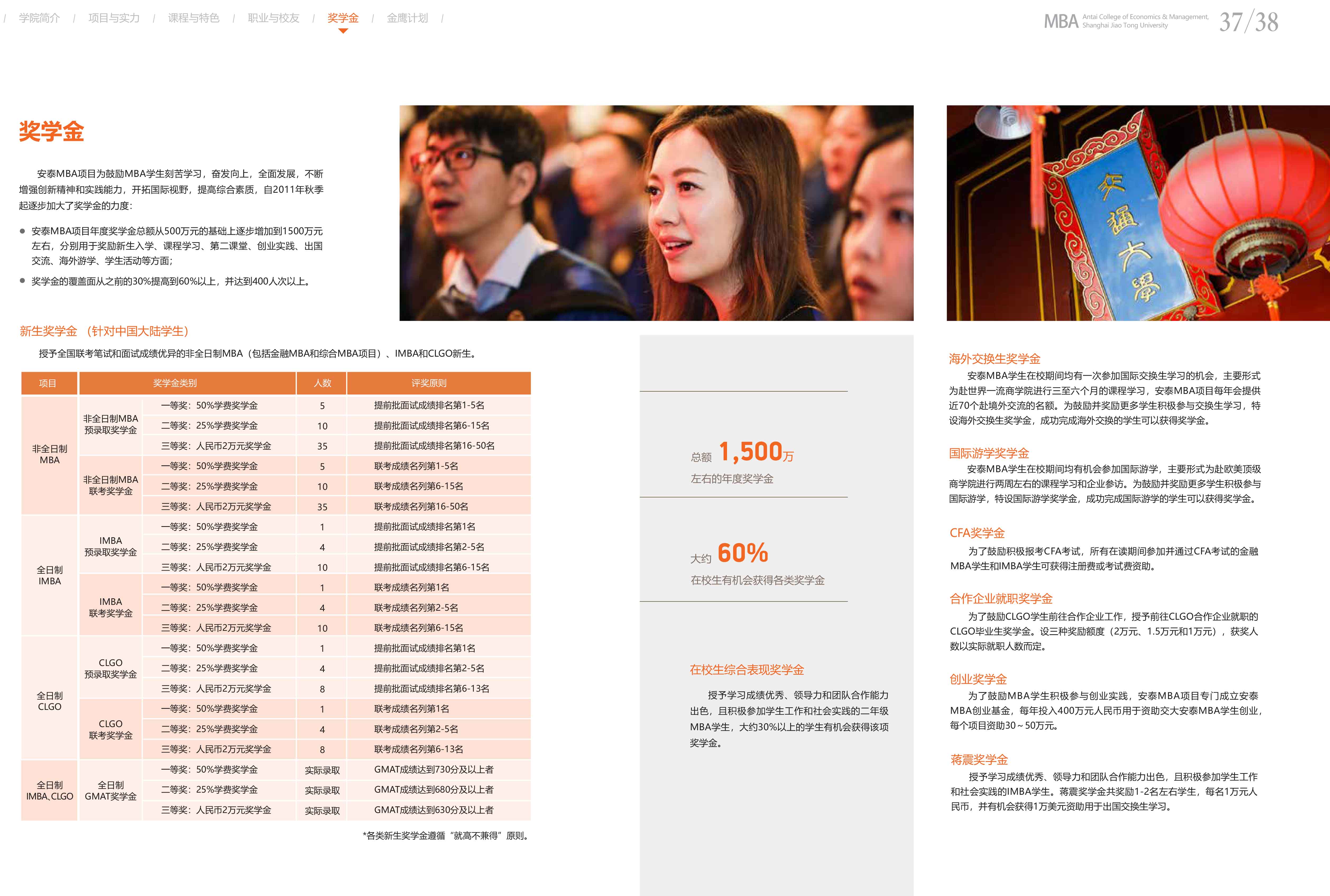Select the CFA奖学金 heading
This screenshot has height=896, width=1330.
976,532
